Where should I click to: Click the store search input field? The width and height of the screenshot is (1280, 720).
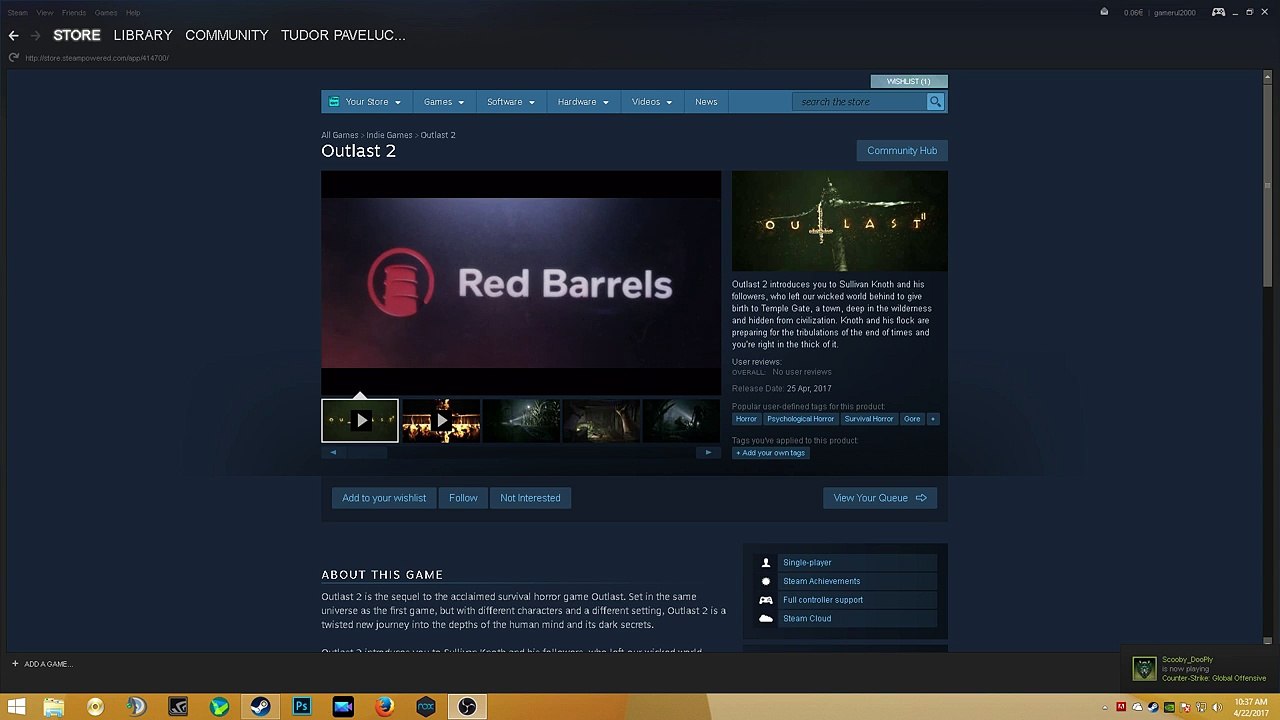pos(860,102)
